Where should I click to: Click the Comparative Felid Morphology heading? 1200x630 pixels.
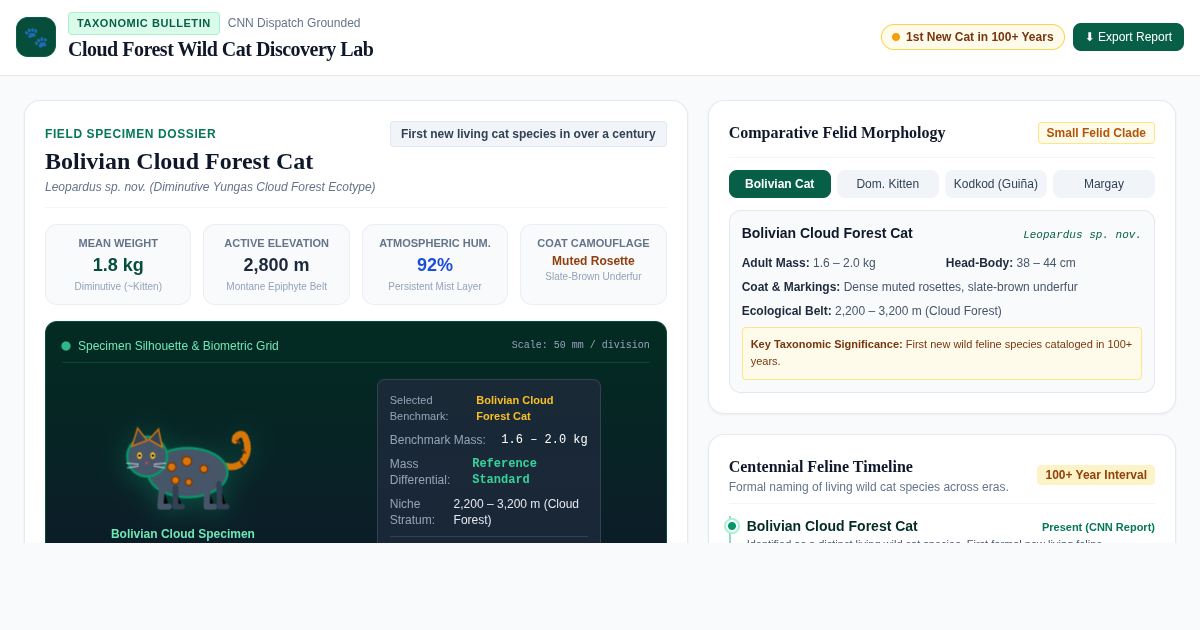point(837,133)
